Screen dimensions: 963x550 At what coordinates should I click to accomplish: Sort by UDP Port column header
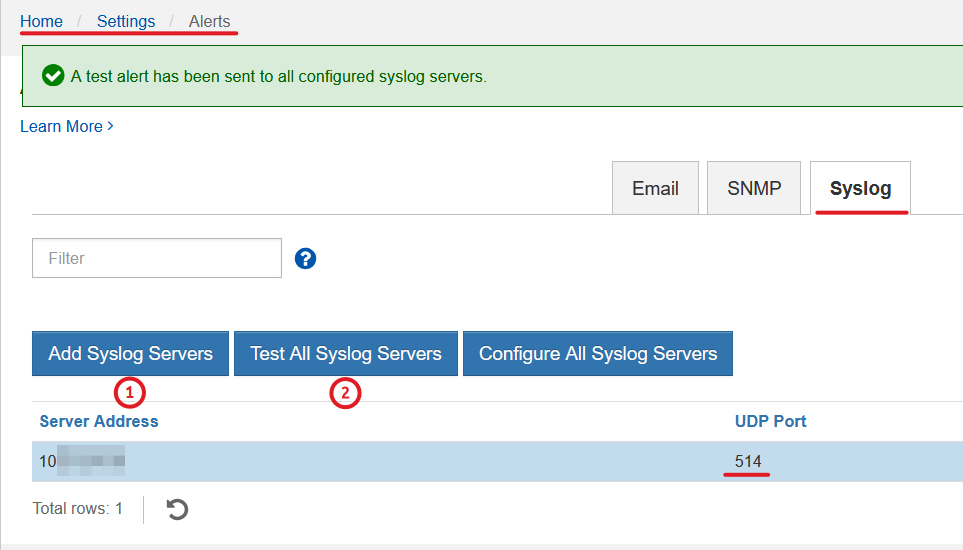(770, 421)
